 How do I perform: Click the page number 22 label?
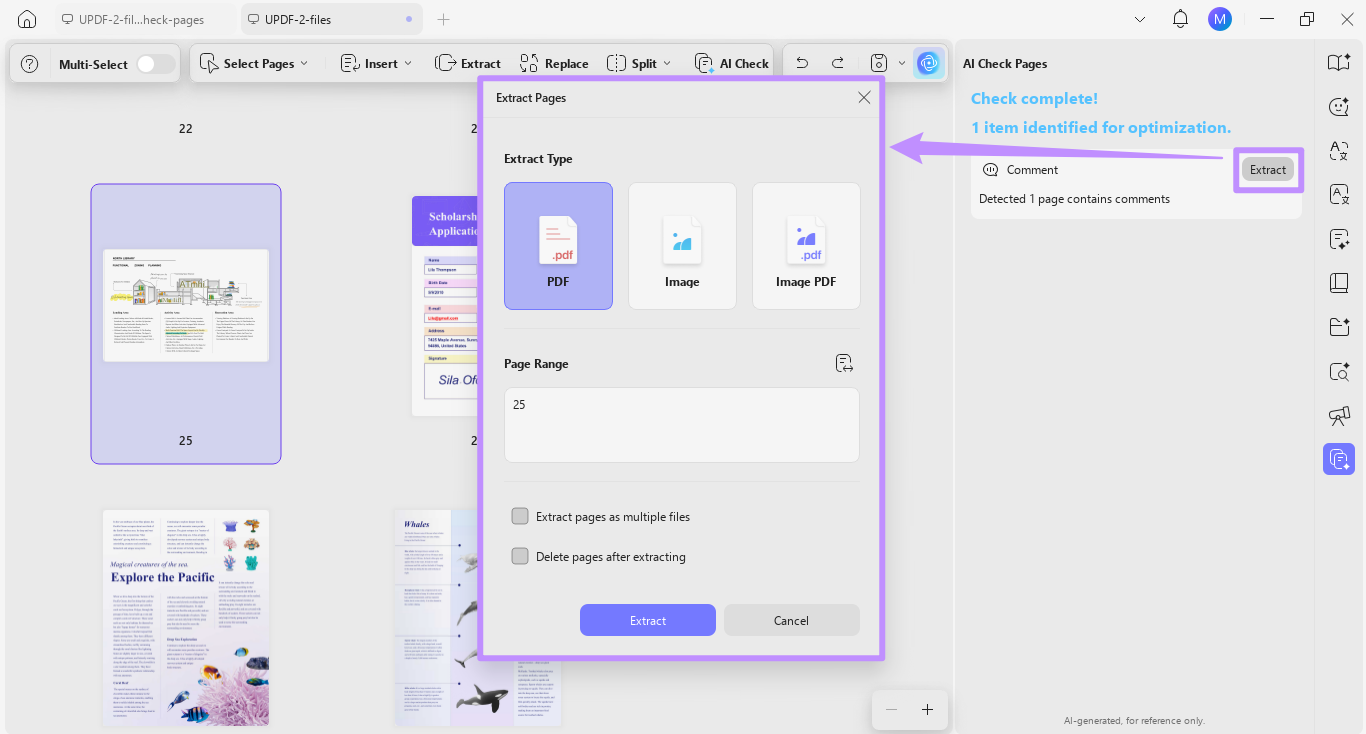(186, 129)
